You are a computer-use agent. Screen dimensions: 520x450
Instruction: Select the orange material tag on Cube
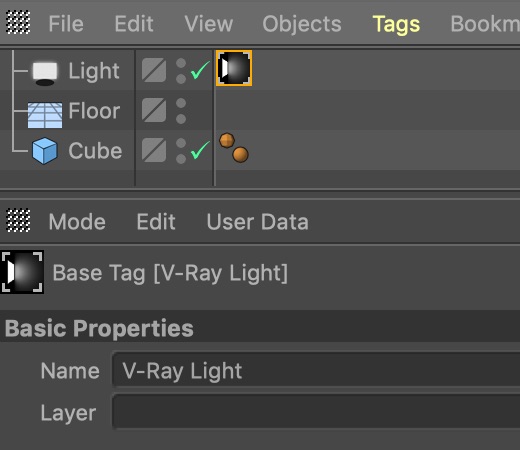(240, 155)
